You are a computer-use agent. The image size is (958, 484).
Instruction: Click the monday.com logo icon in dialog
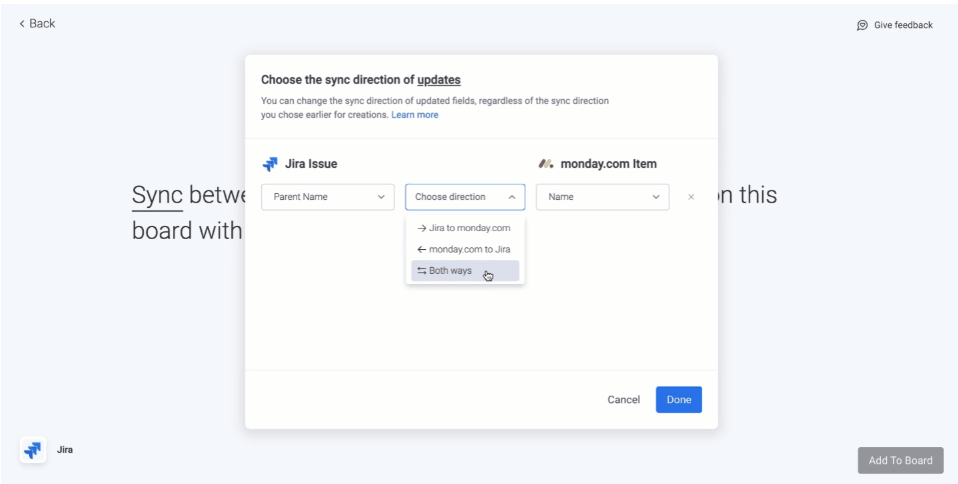click(x=546, y=164)
